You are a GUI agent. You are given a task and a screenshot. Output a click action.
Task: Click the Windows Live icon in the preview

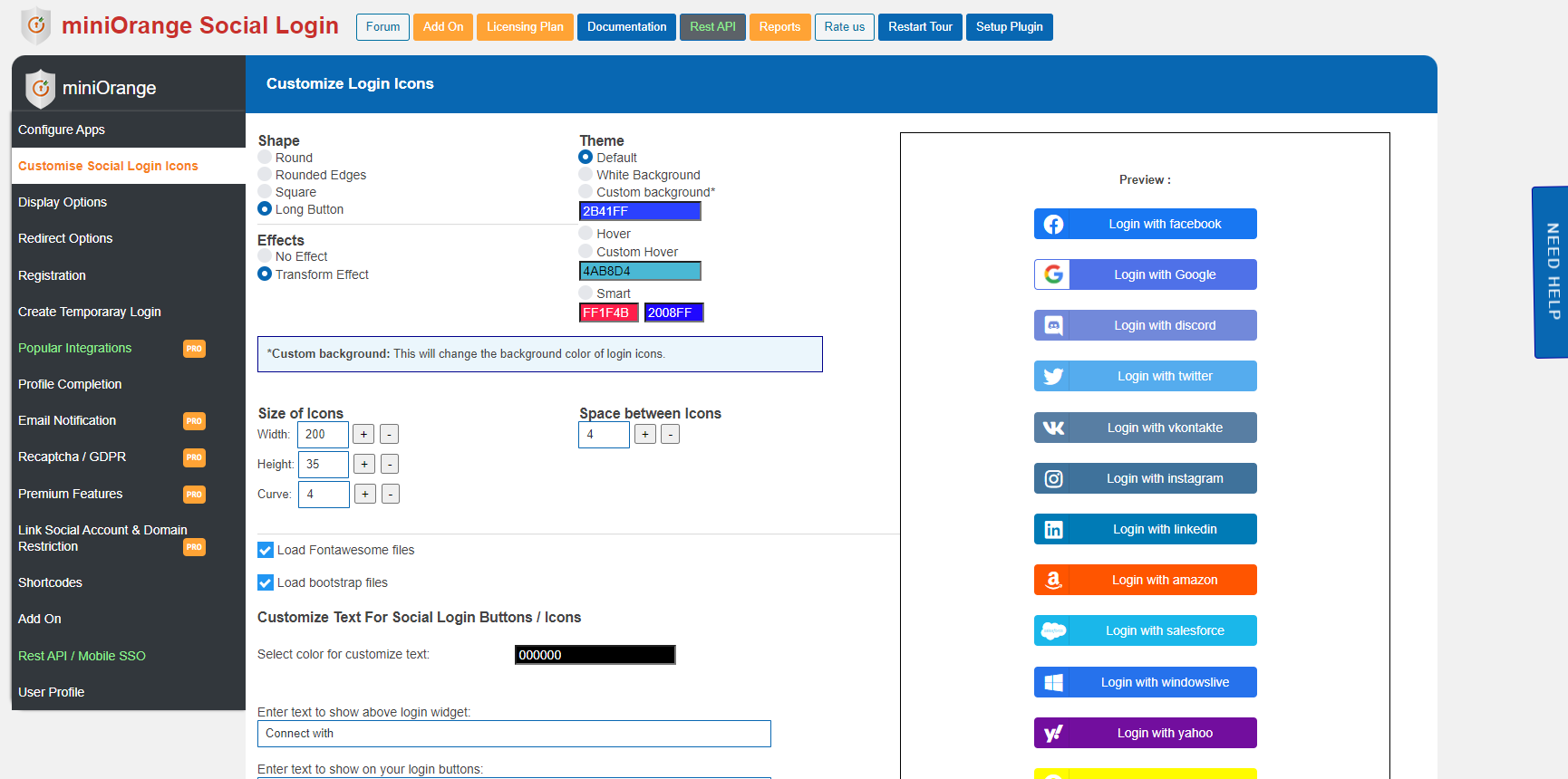coord(1053,682)
